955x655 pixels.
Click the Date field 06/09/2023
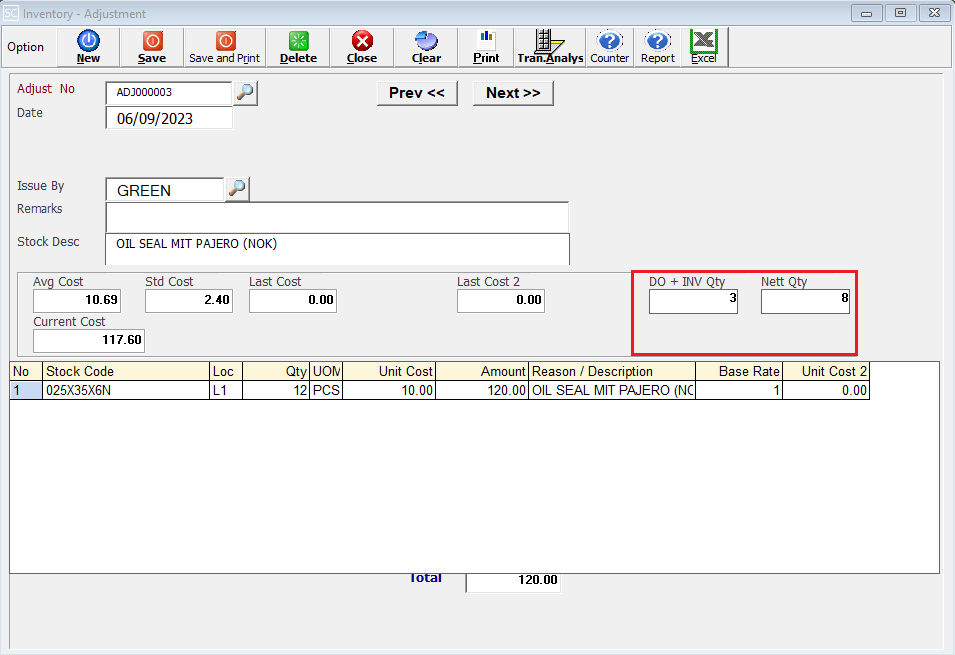point(169,118)
